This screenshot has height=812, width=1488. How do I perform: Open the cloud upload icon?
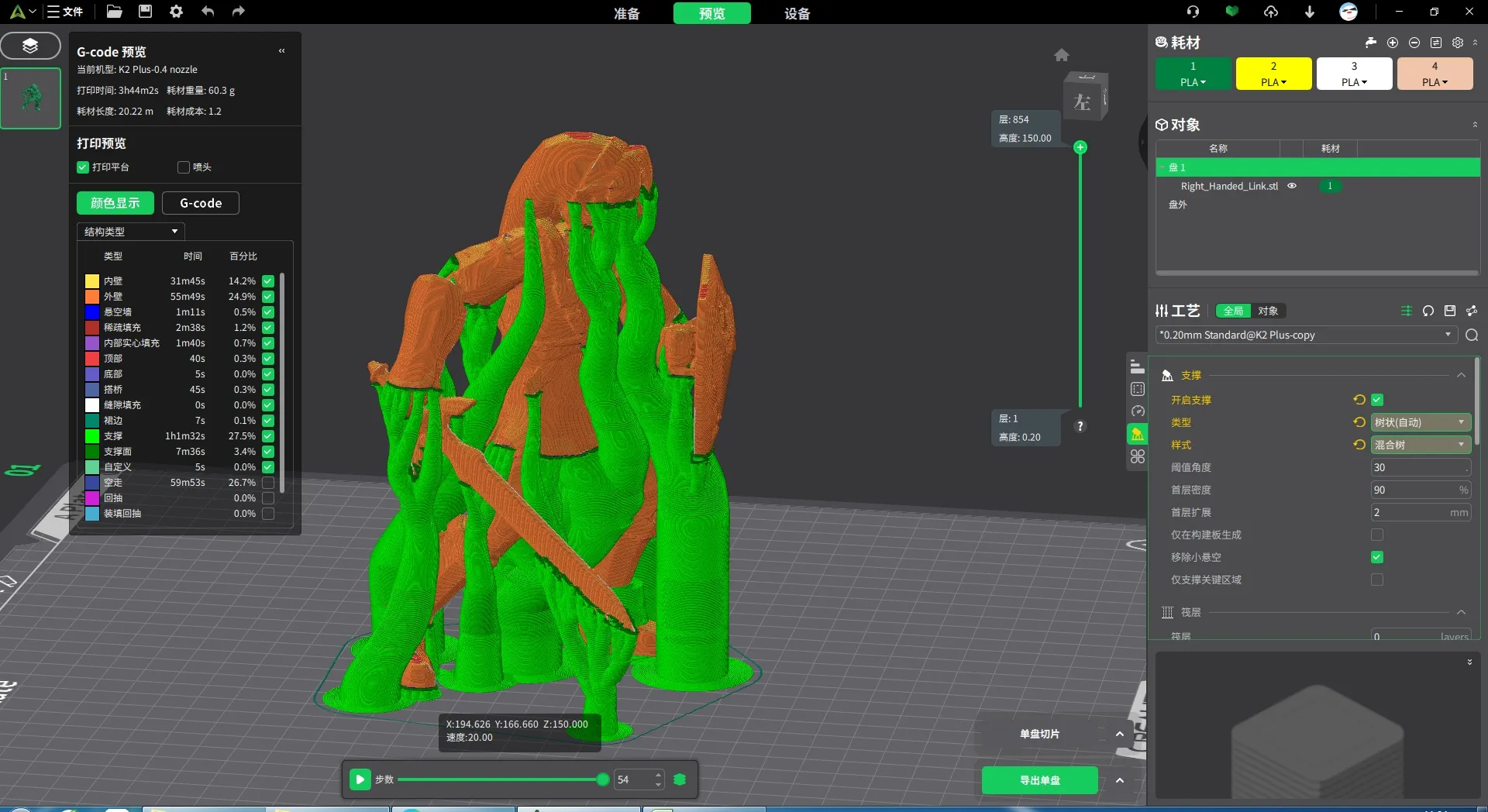[1271, 12]
